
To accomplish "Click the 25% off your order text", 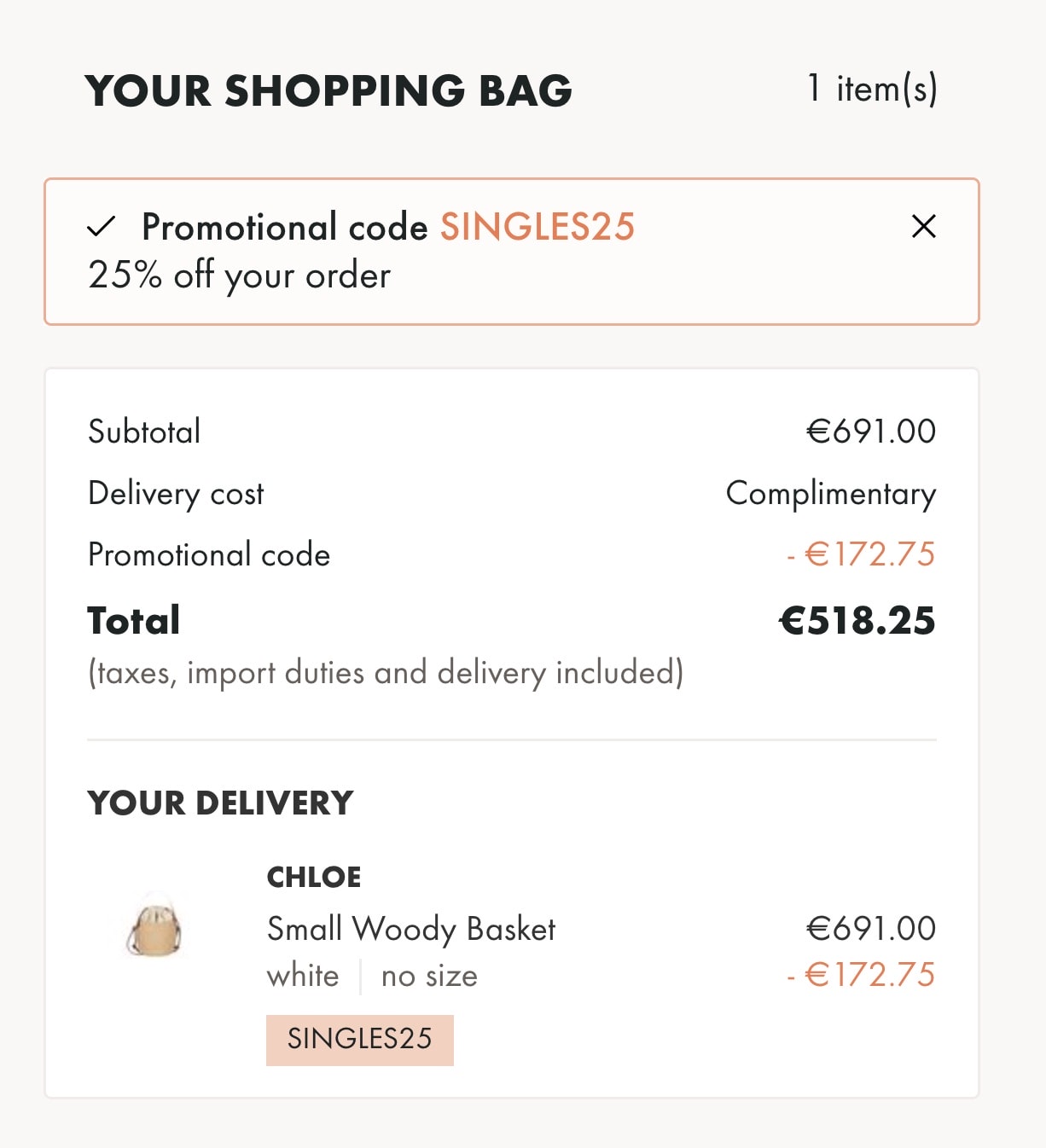I will pos(239,275).
